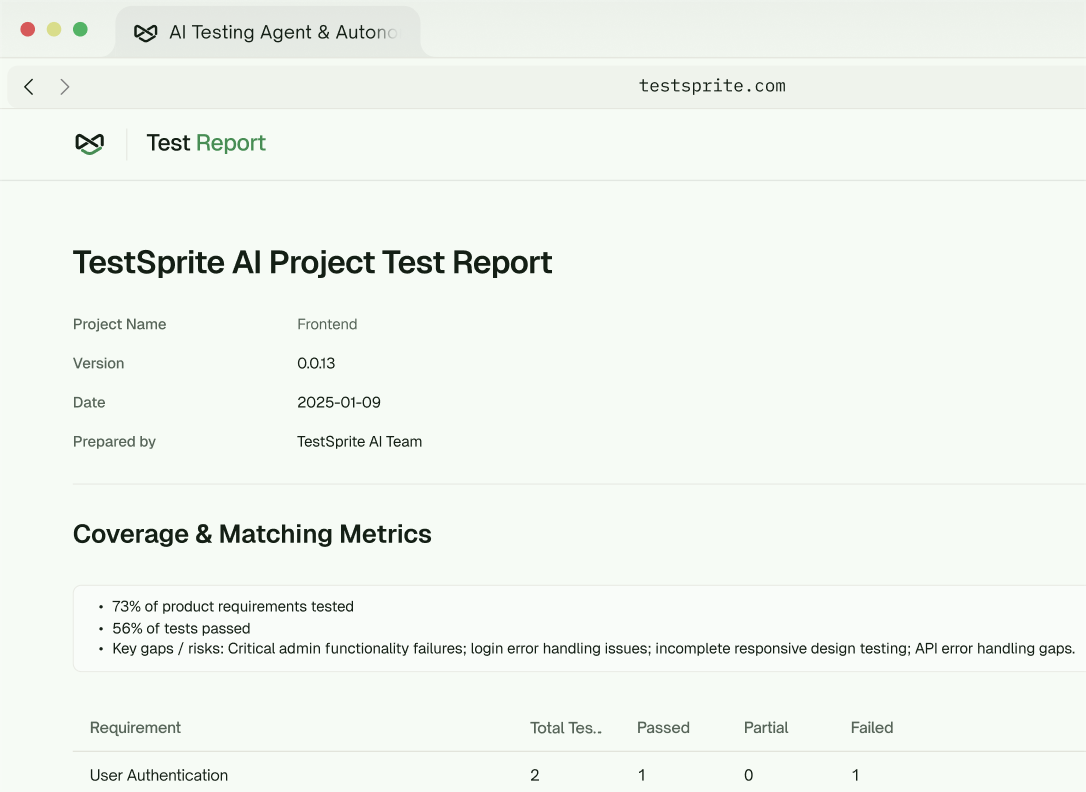The image size is (1086, 792).
Task: Click the Version label
Action: (98, 363)
